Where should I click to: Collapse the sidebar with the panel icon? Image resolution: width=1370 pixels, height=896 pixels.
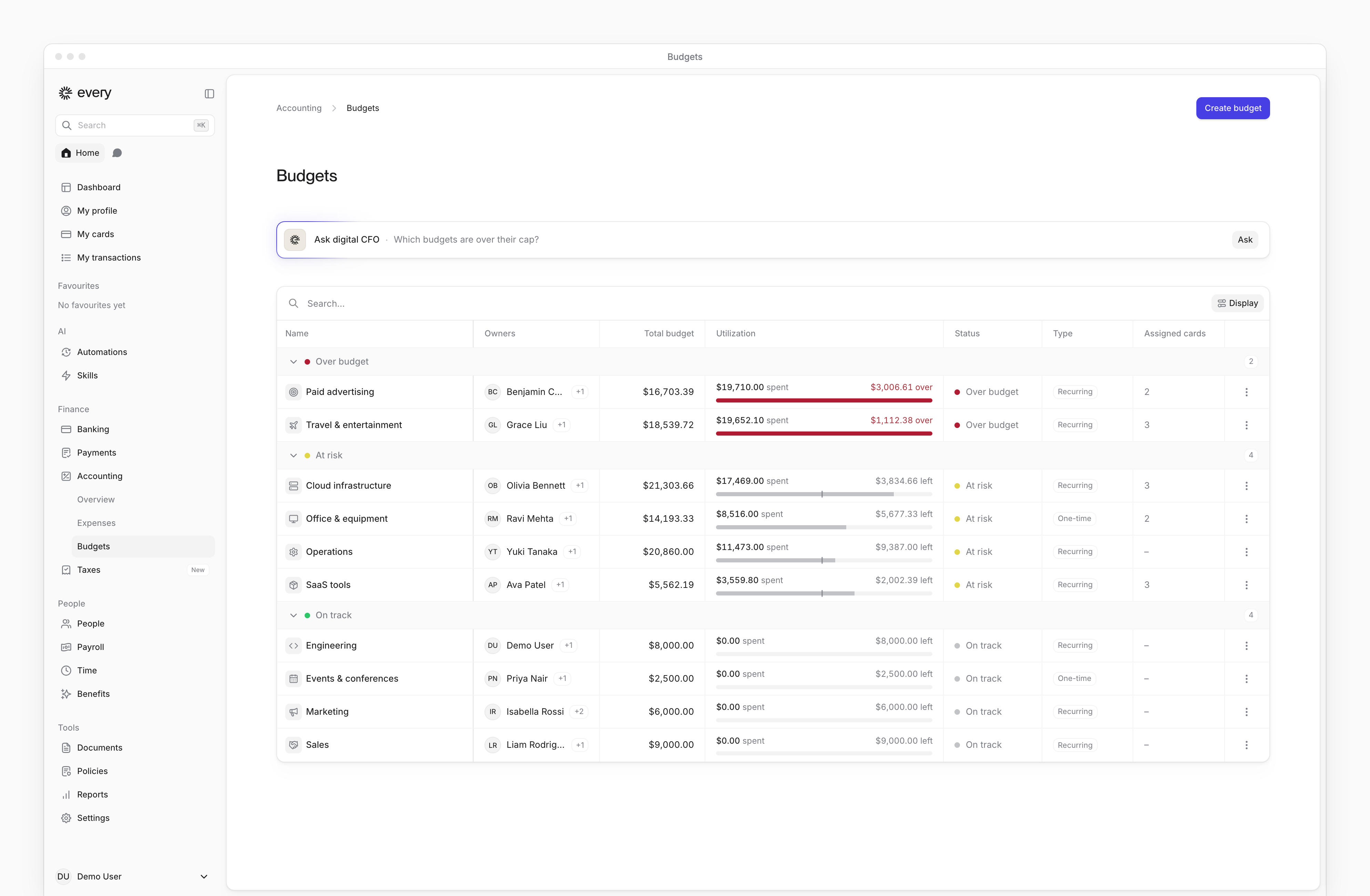(209, 93)
